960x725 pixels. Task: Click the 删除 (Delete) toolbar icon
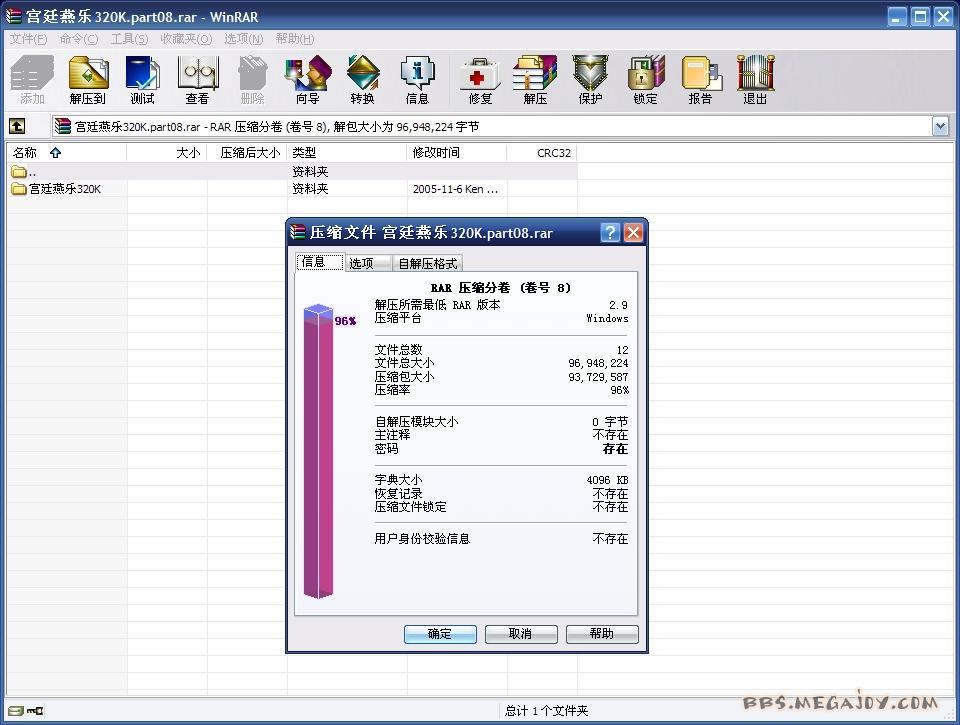tap(252, 80)
